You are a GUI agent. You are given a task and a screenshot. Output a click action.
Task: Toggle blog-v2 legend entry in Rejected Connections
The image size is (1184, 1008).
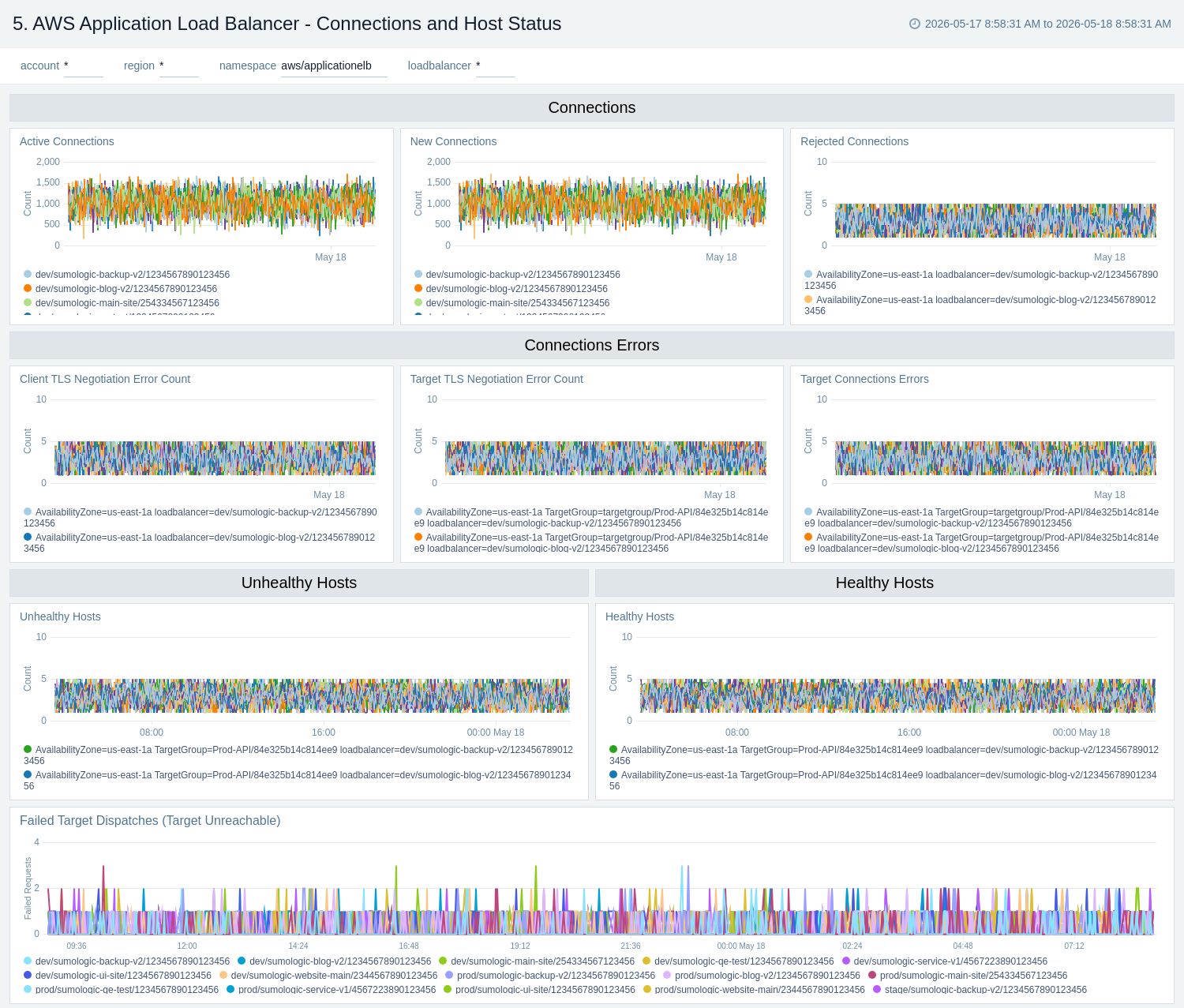(980, 305)
